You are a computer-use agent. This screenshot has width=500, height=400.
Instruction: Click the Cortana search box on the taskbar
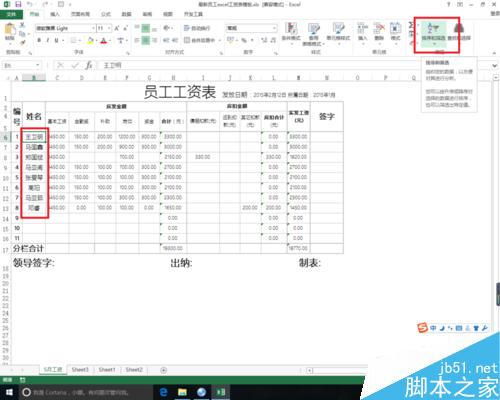[x=86, y=392]
